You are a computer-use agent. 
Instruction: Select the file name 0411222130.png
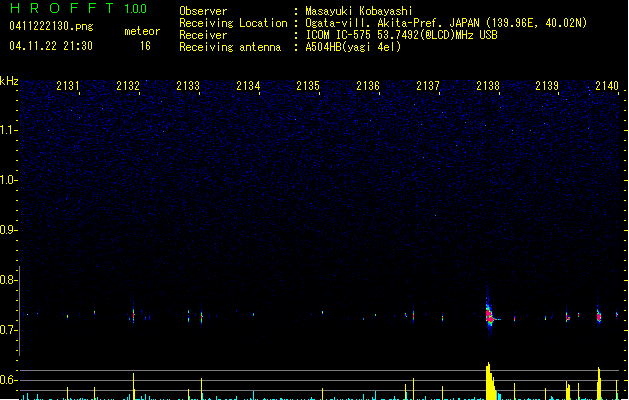click(x=51, y=26)
